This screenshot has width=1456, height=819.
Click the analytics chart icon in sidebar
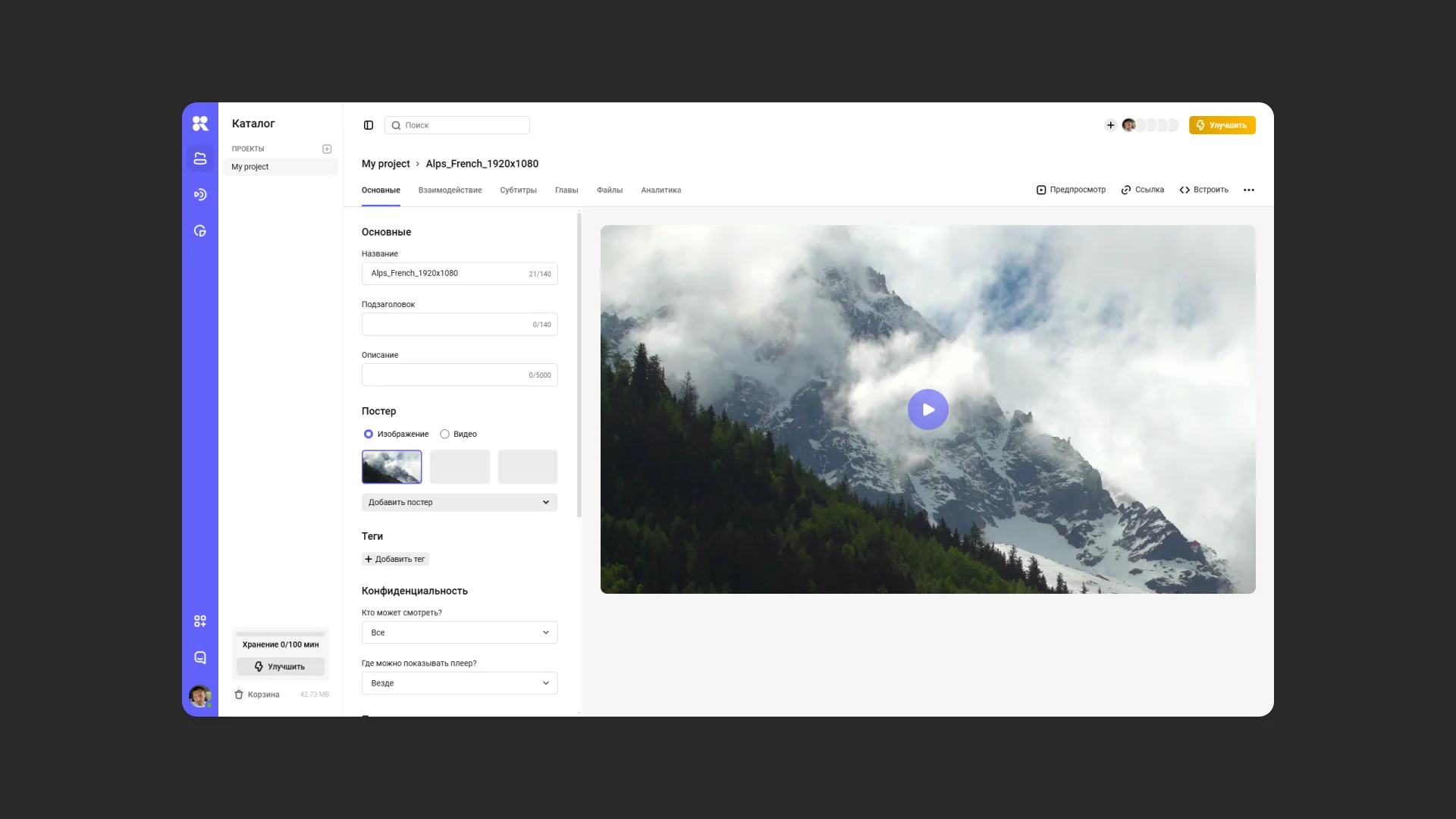click(200, 231)
